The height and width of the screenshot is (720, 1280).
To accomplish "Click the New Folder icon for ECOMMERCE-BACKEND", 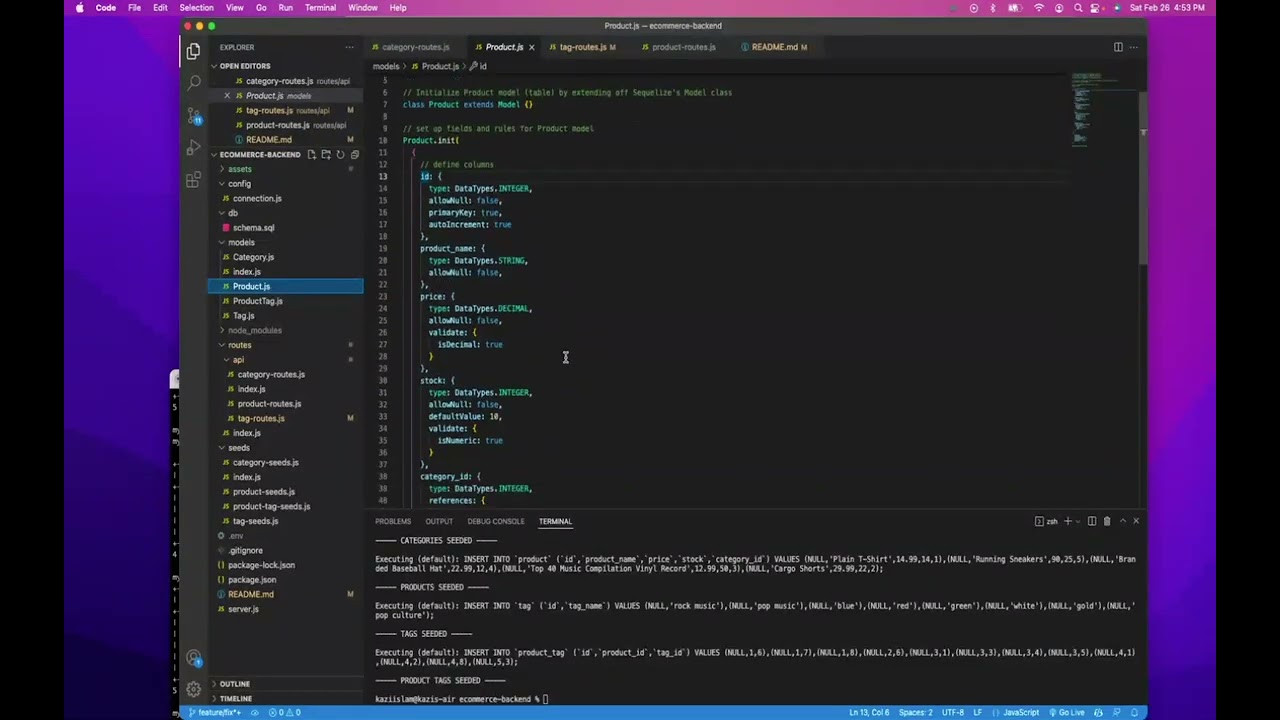I will tap(326, 154).
